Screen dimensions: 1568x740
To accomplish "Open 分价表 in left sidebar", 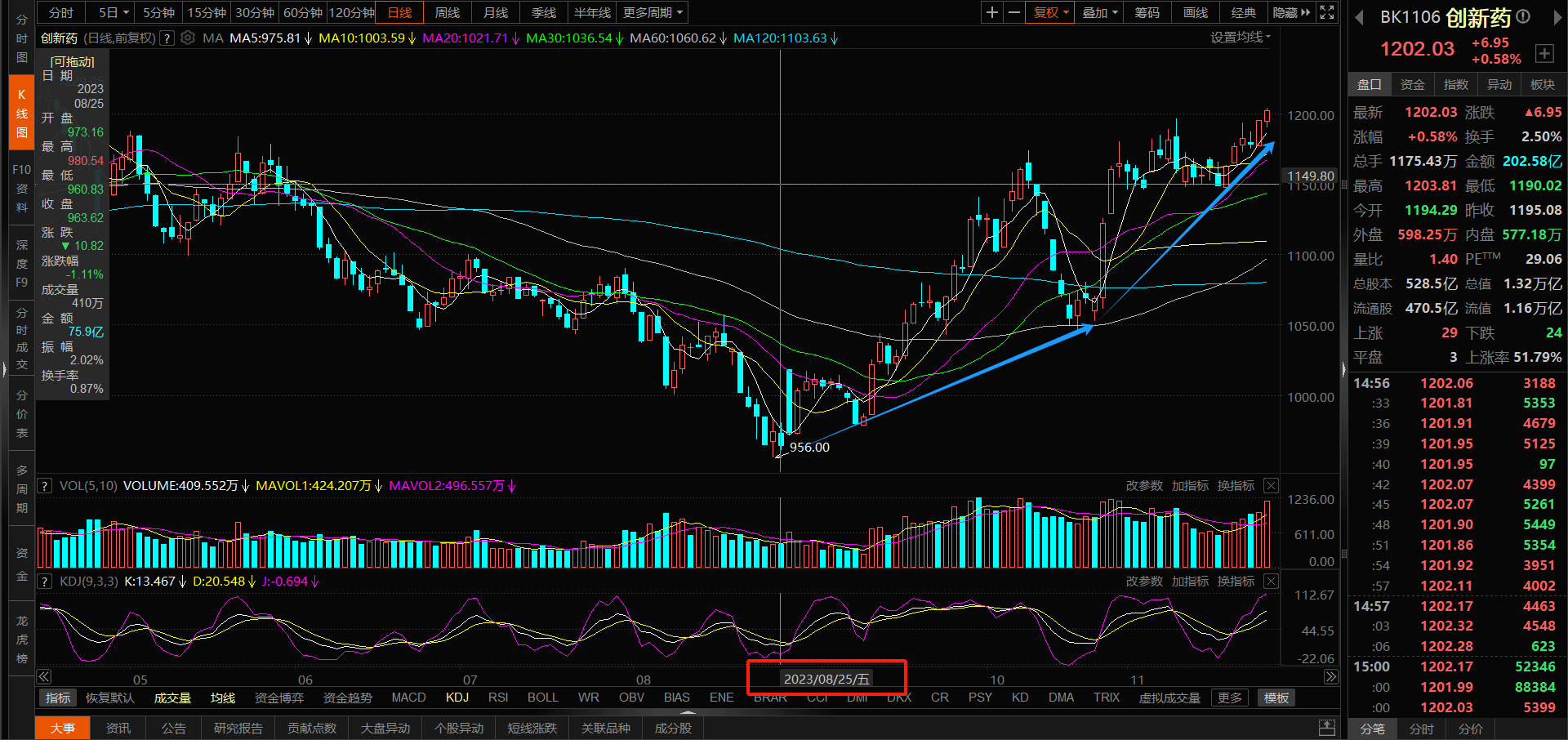I will click(x=21, y=413).
